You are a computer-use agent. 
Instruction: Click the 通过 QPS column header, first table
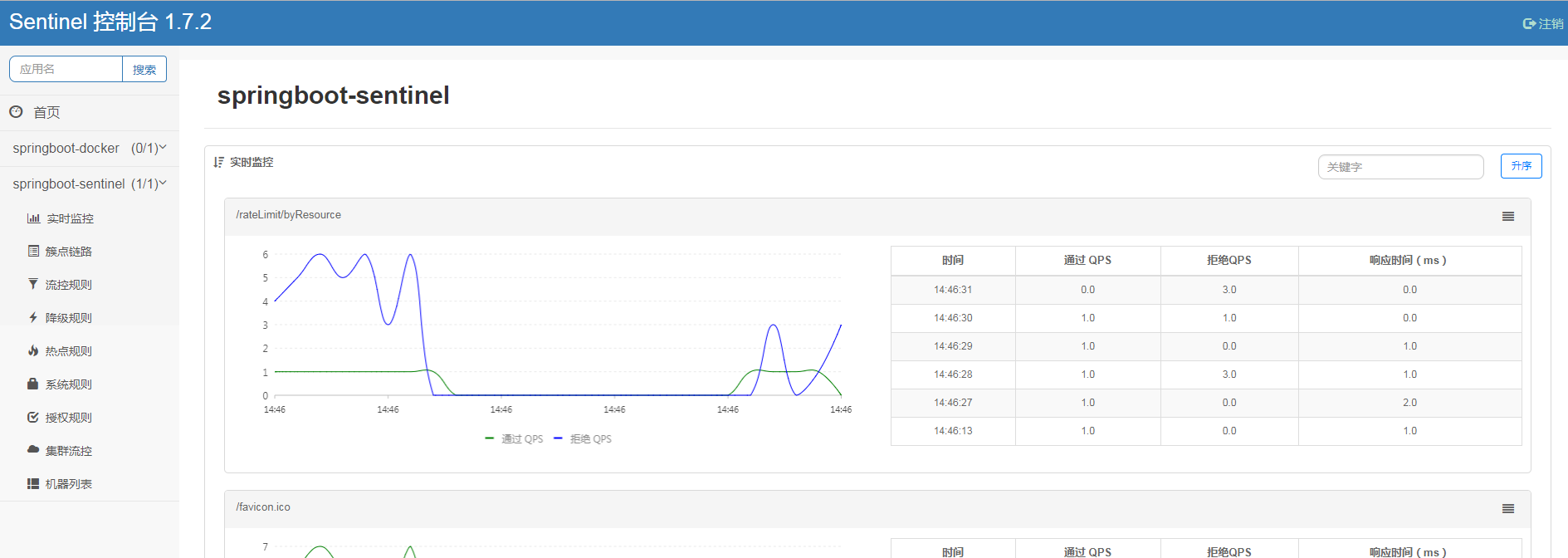(1087, 260)
